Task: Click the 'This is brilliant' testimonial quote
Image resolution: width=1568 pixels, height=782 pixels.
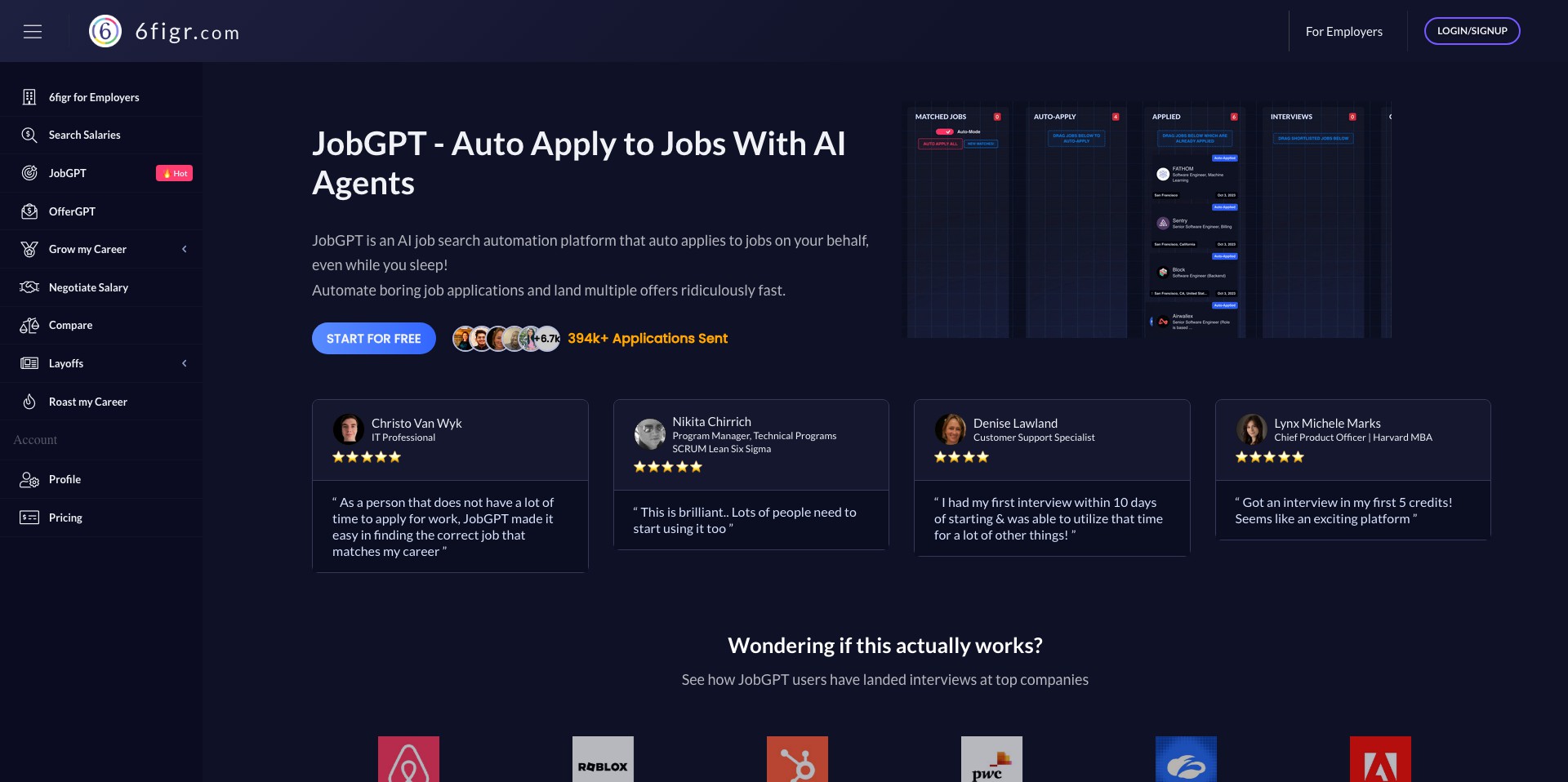Action: pyautogui.click(x=745, y=520)
